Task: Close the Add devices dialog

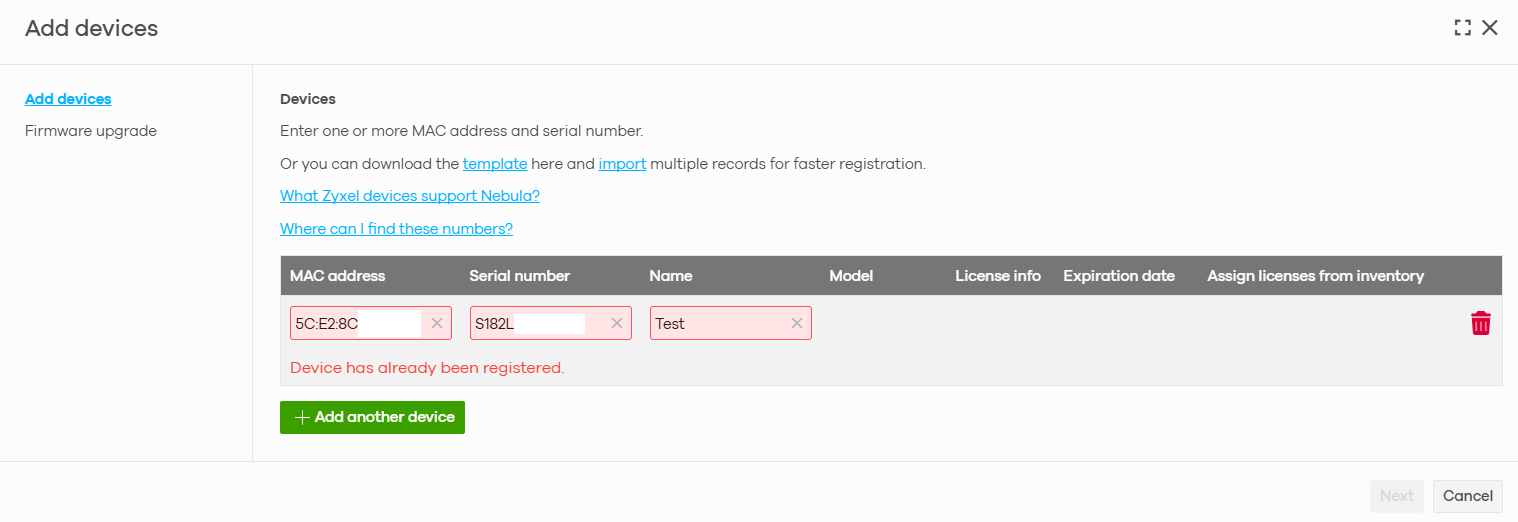Action: pyautogui.click(x=1490, y=28)
